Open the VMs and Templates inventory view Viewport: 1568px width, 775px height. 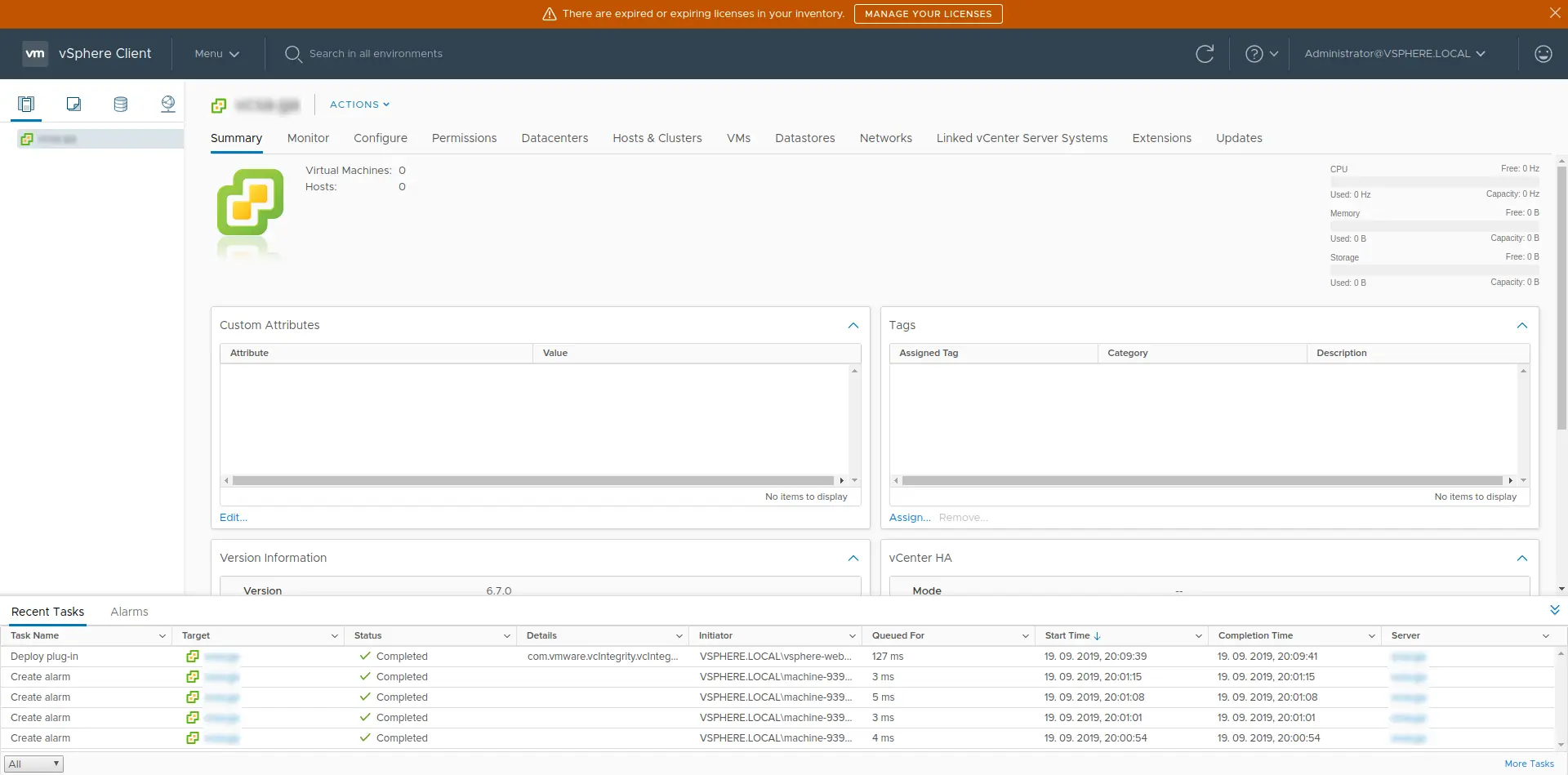(73, 104)
